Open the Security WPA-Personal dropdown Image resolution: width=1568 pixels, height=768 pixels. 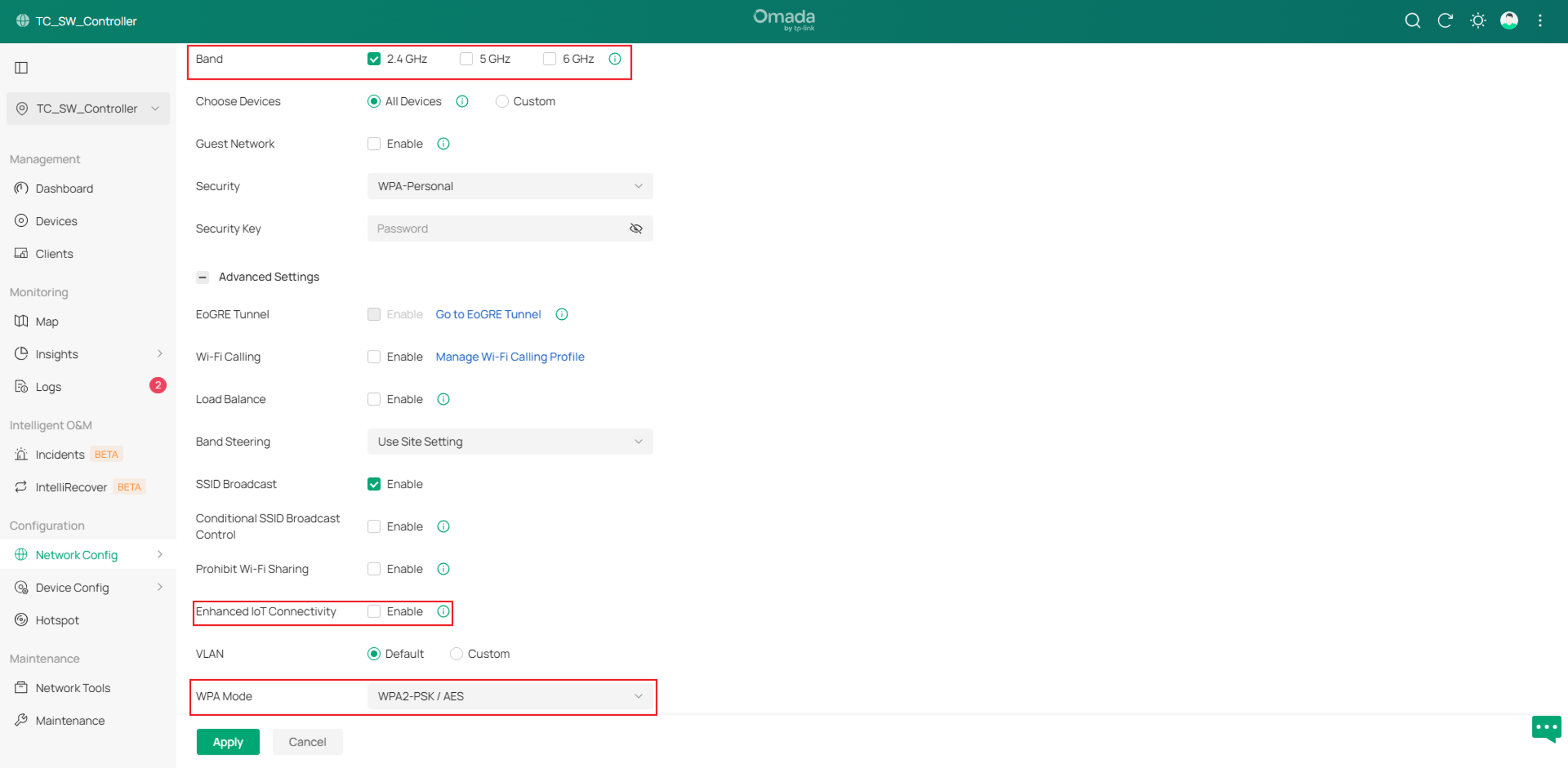click(x=510, y=186)
